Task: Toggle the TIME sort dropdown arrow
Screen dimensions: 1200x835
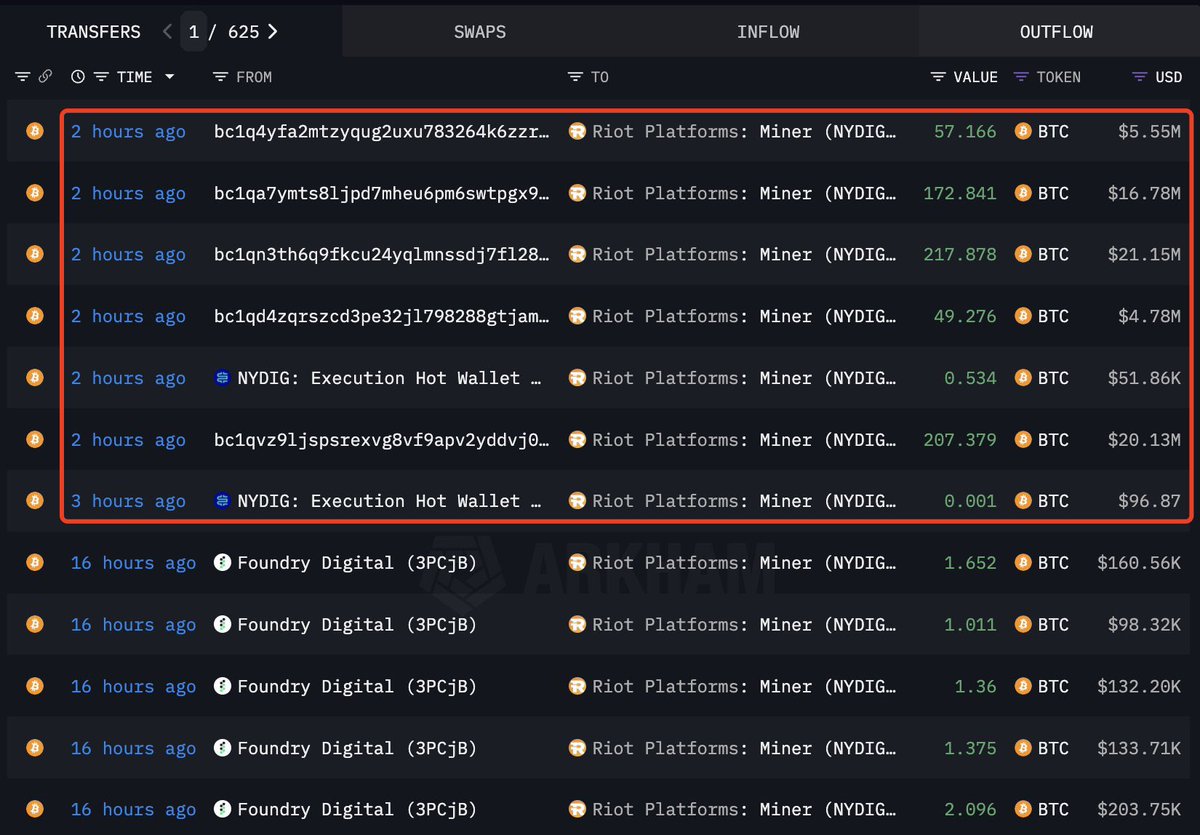Action: pyautogui.click(x=169, y=77)
